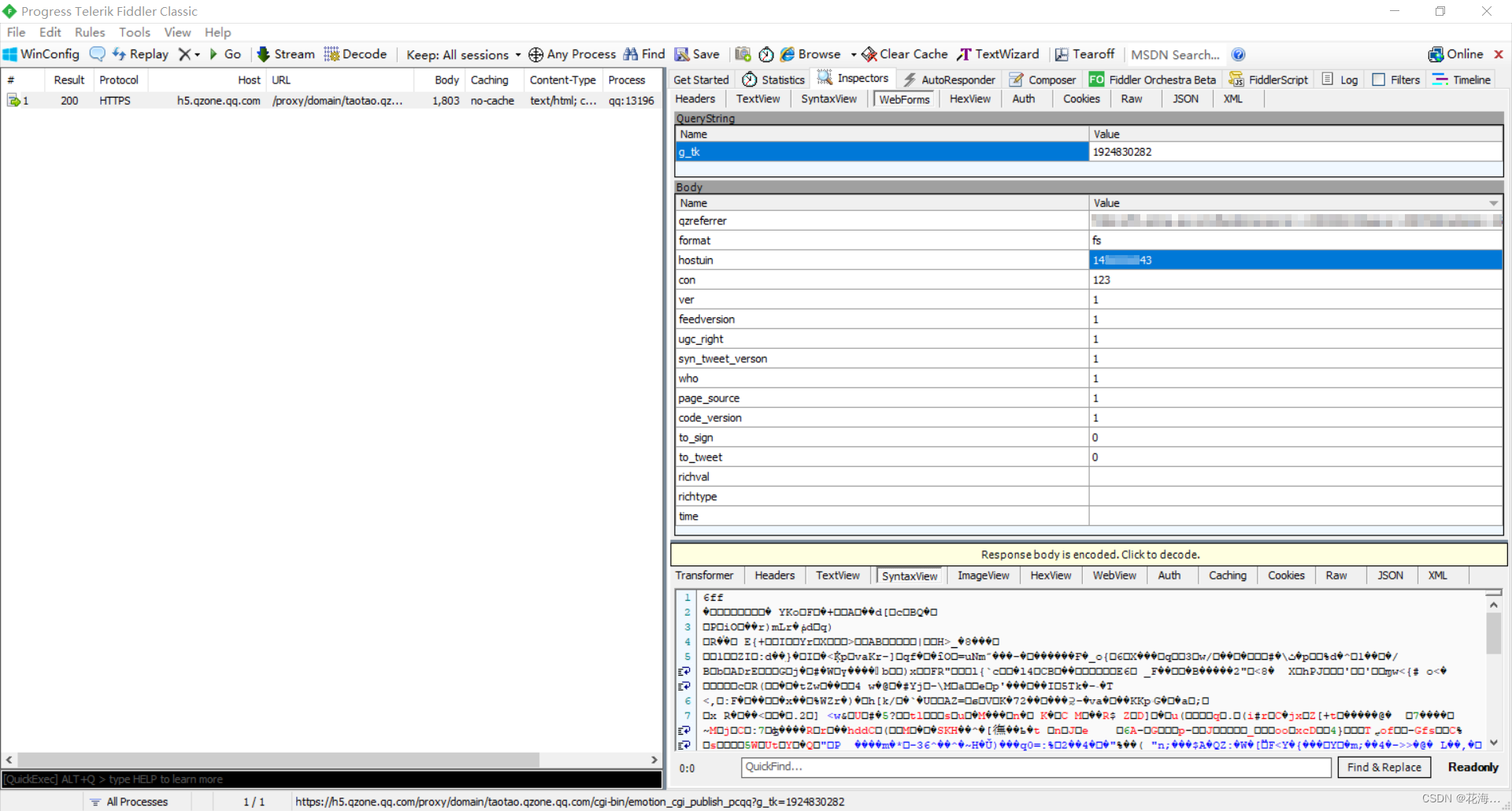Open the Log tab

[x=1340, y=80]
